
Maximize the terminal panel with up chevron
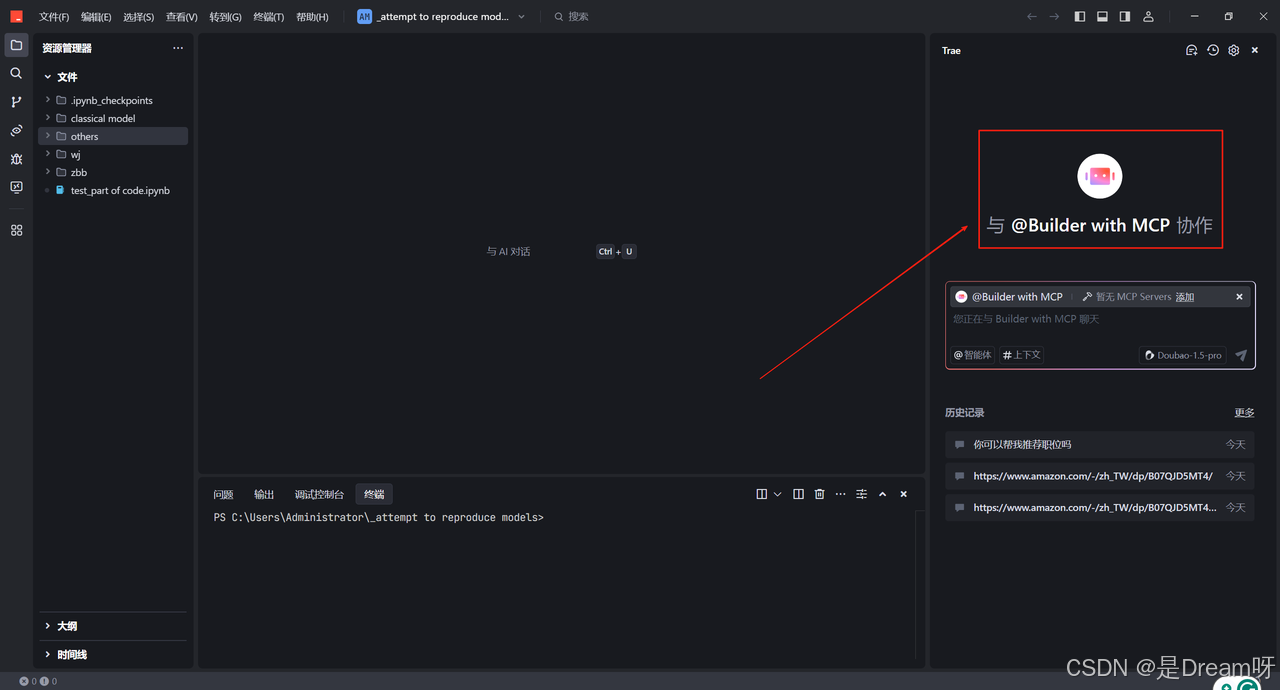point(882,494)
